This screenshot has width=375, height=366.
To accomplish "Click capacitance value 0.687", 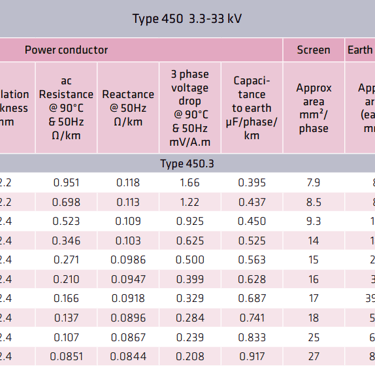I will point(252,298).
